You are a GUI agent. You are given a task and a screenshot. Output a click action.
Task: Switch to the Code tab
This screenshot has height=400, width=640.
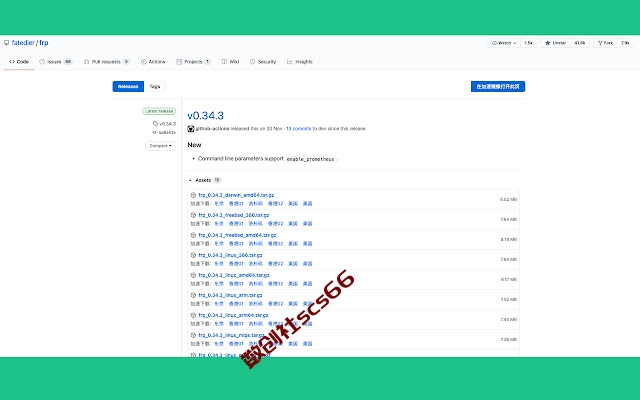(19, 62)
